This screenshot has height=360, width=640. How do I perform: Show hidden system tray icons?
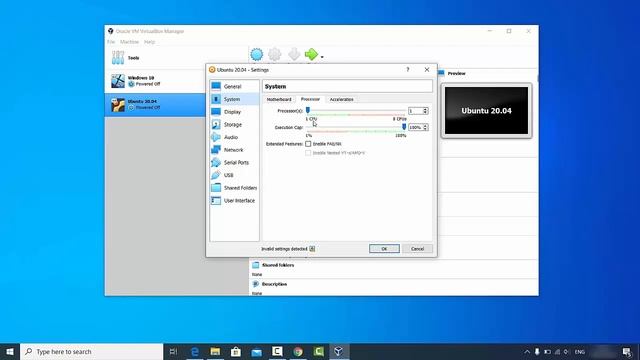(x=527, y=351)
